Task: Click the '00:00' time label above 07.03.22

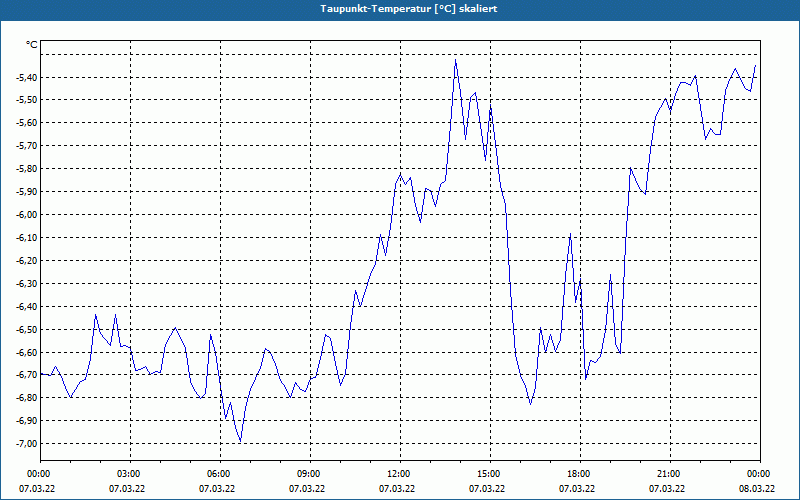Action: tap(37, 474)
